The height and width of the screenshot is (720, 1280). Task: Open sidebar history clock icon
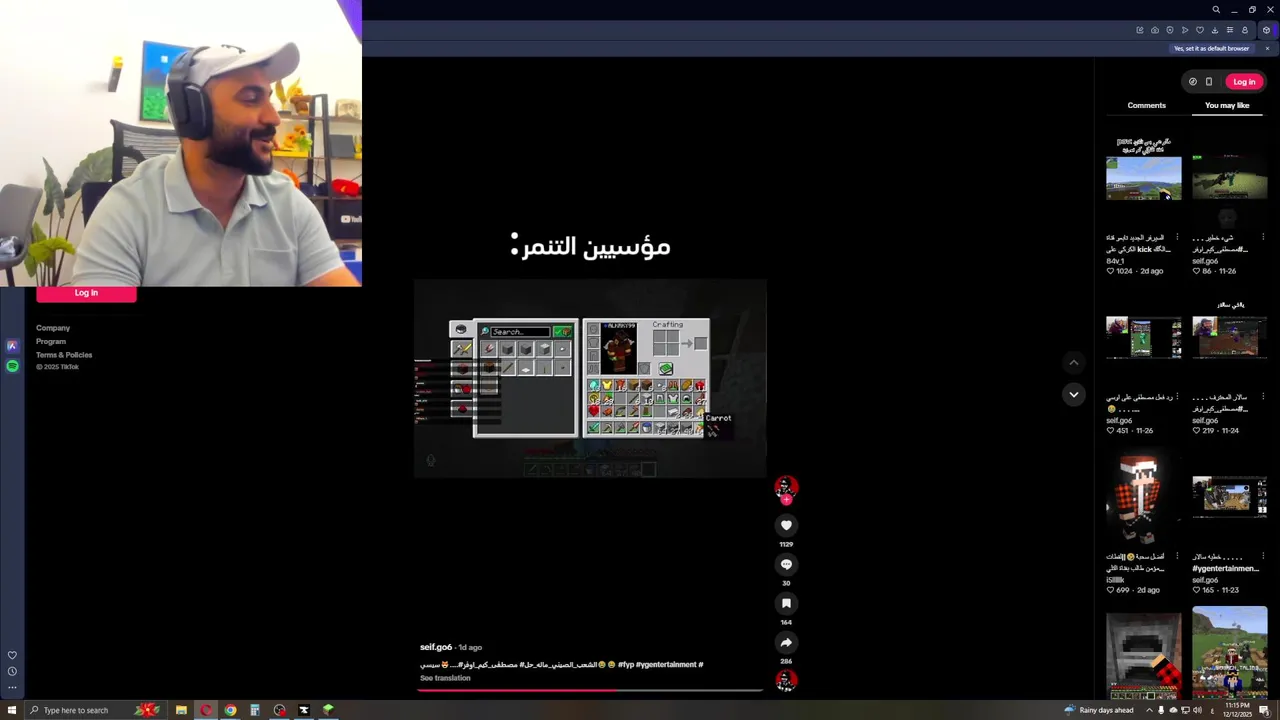point(12,671)
